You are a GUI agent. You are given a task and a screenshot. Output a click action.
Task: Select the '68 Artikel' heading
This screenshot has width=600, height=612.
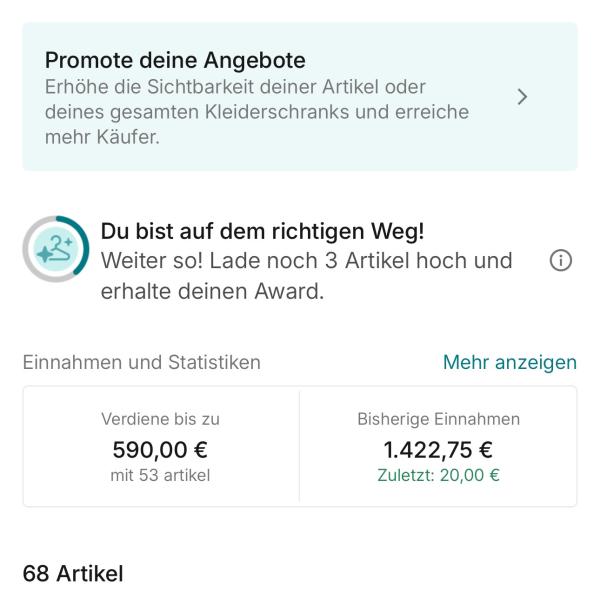[73, 573]
